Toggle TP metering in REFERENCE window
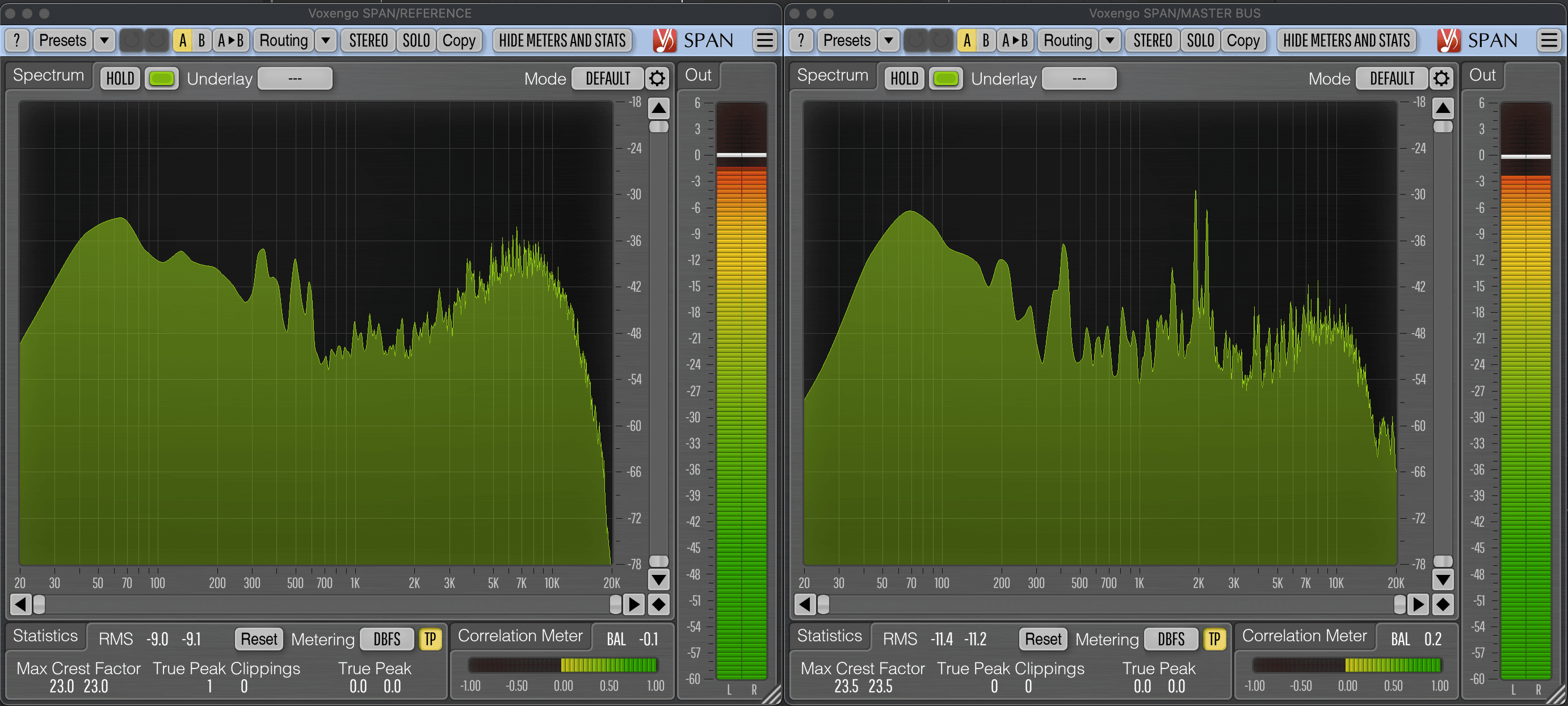This screenshot has height=706, width=1568. 430,639
